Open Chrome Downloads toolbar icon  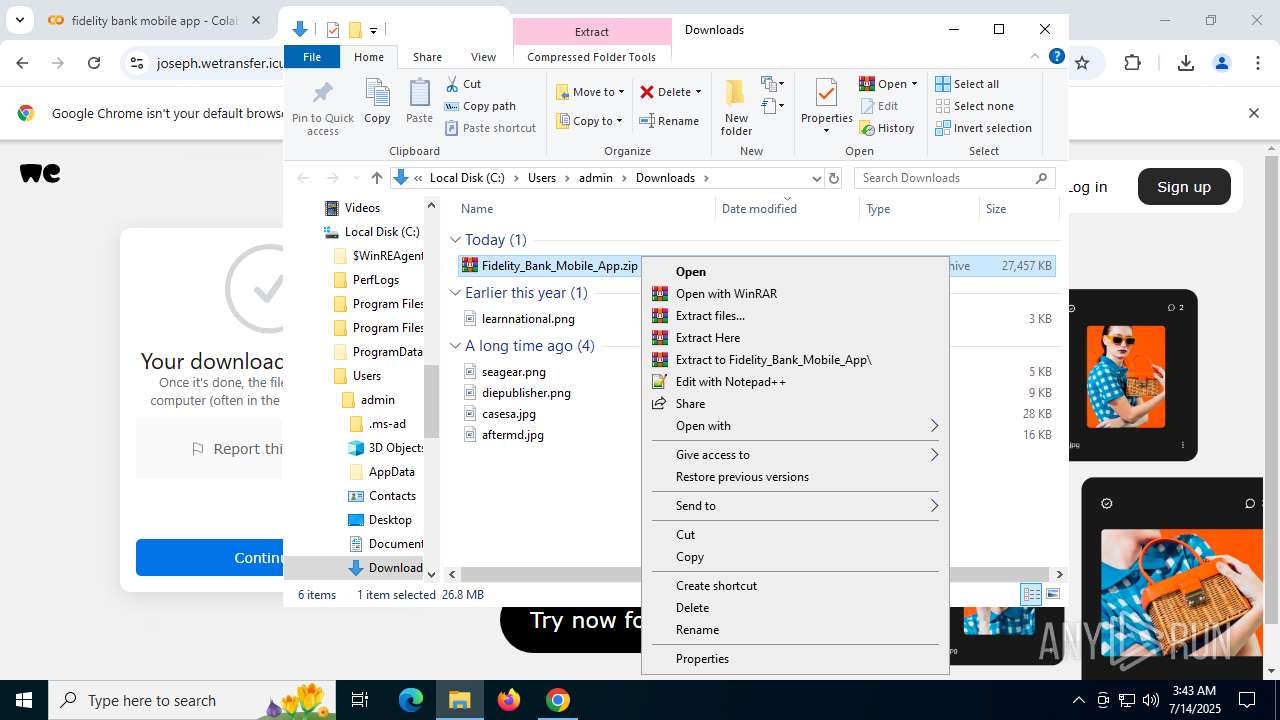pos(1186,63)
